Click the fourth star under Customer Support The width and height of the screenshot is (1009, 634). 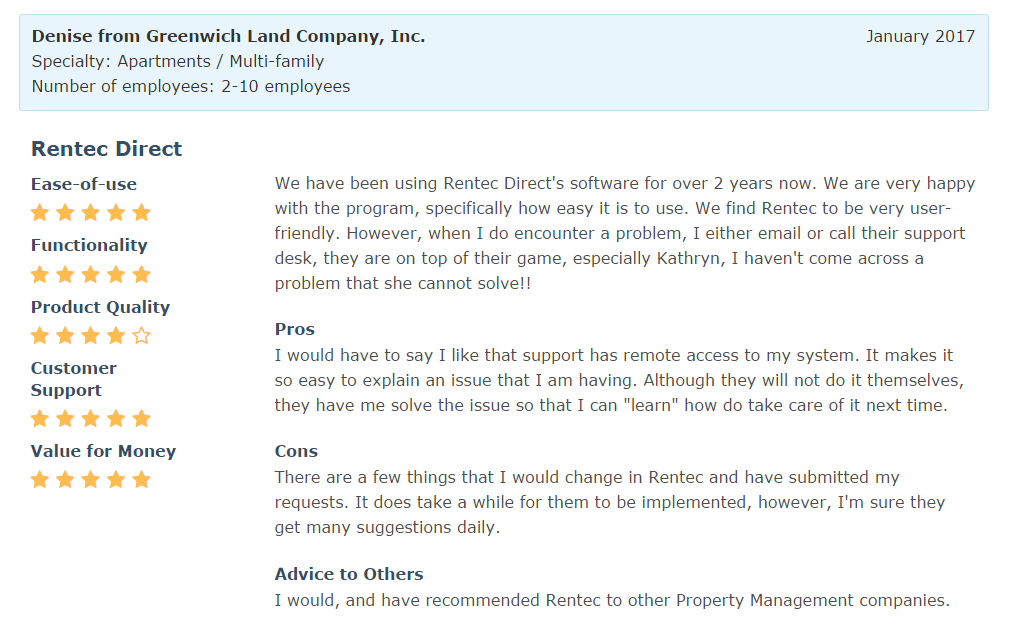(x=116, y=418)
